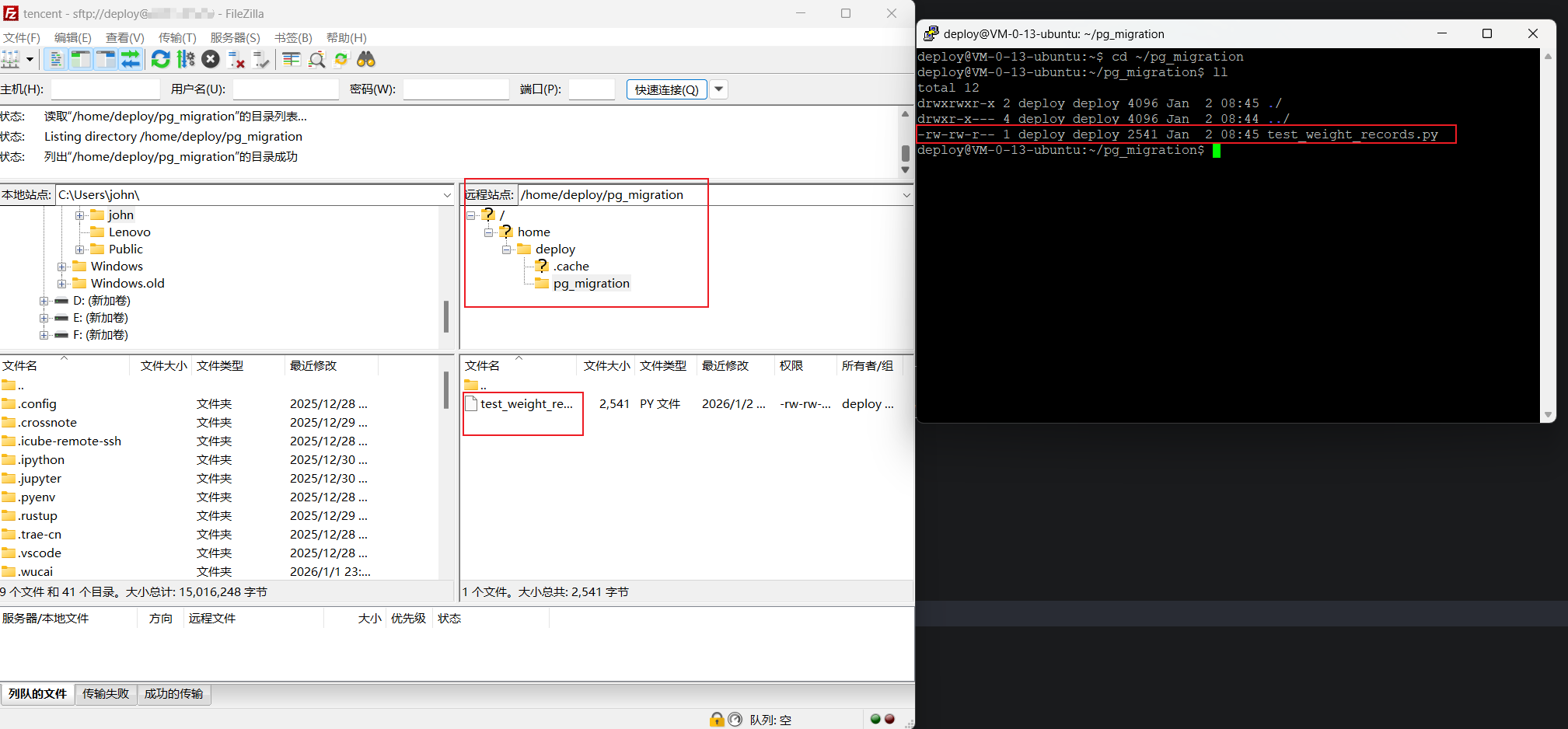Sort remote files by 所有者/组 column
Screen dimensions: 1568x729
coord(869,366)
